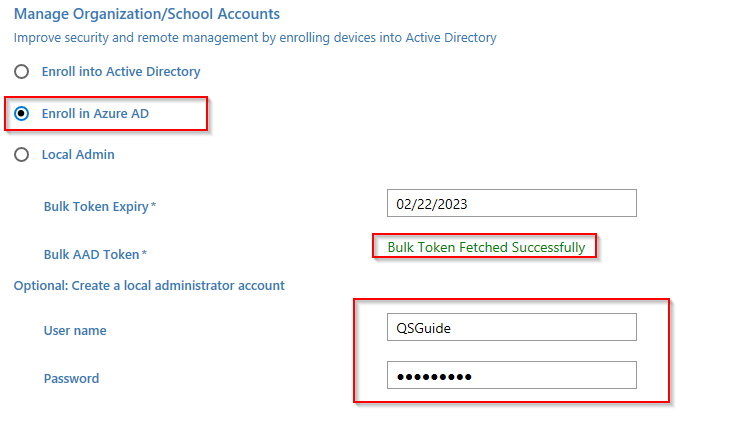This screenshot has height=438, width=729.
Task: Click the Bulk AAD Token label
Action: (x=92, y=255)
